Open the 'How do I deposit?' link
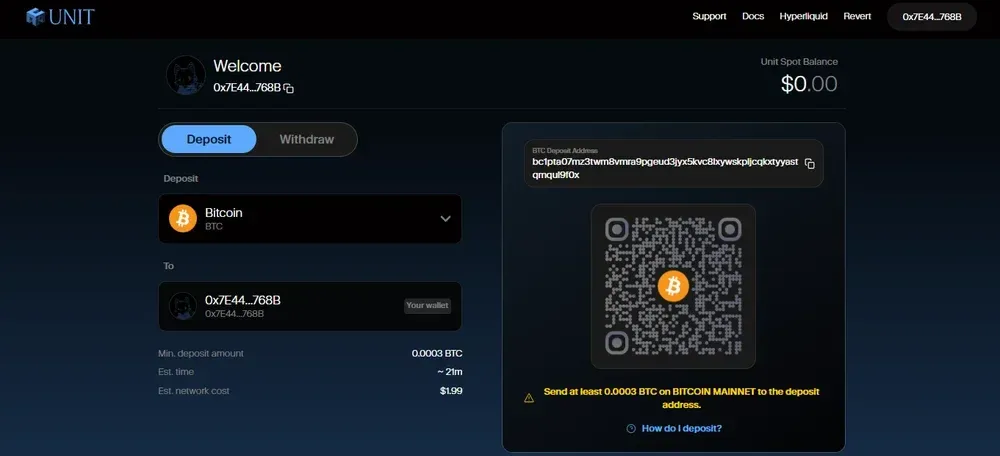This screenshot has width=1000, height=456. [682, 429]
